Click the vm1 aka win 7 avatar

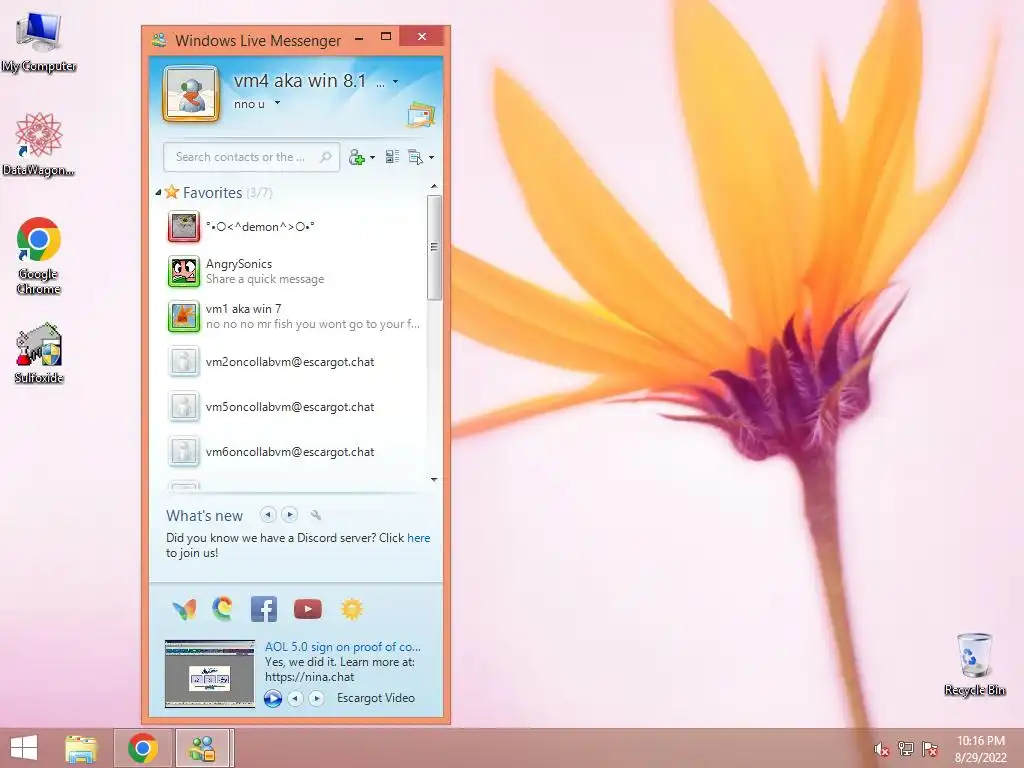click(184, 316)
